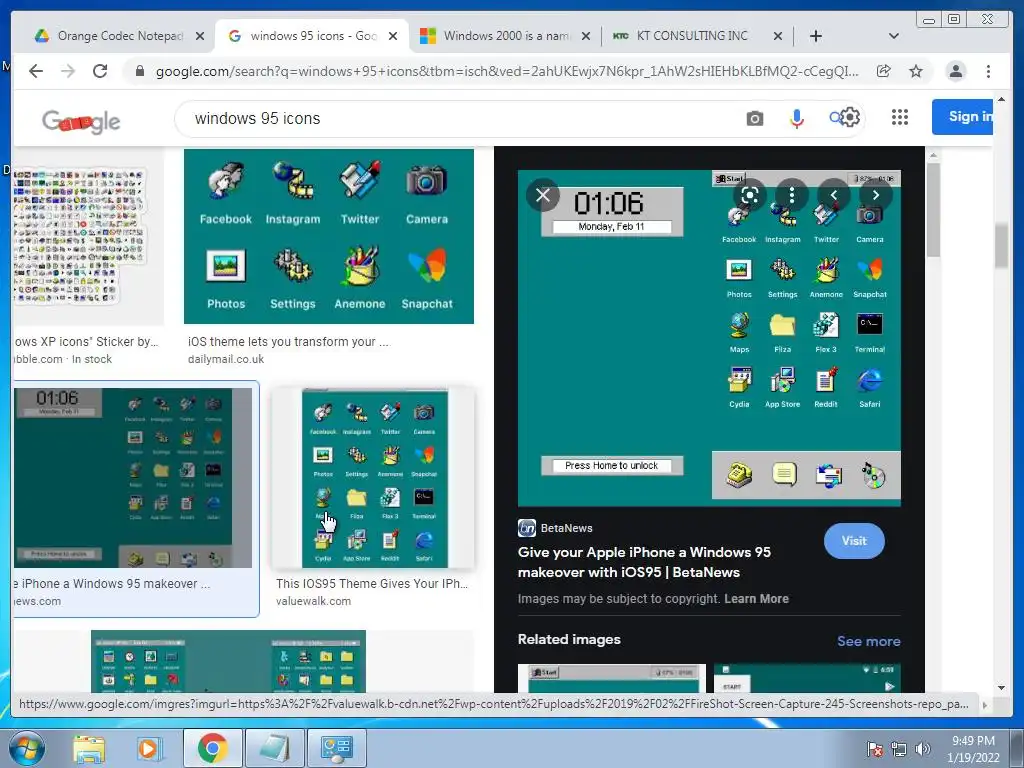Click the Sign in button

[x=963, y=117]
